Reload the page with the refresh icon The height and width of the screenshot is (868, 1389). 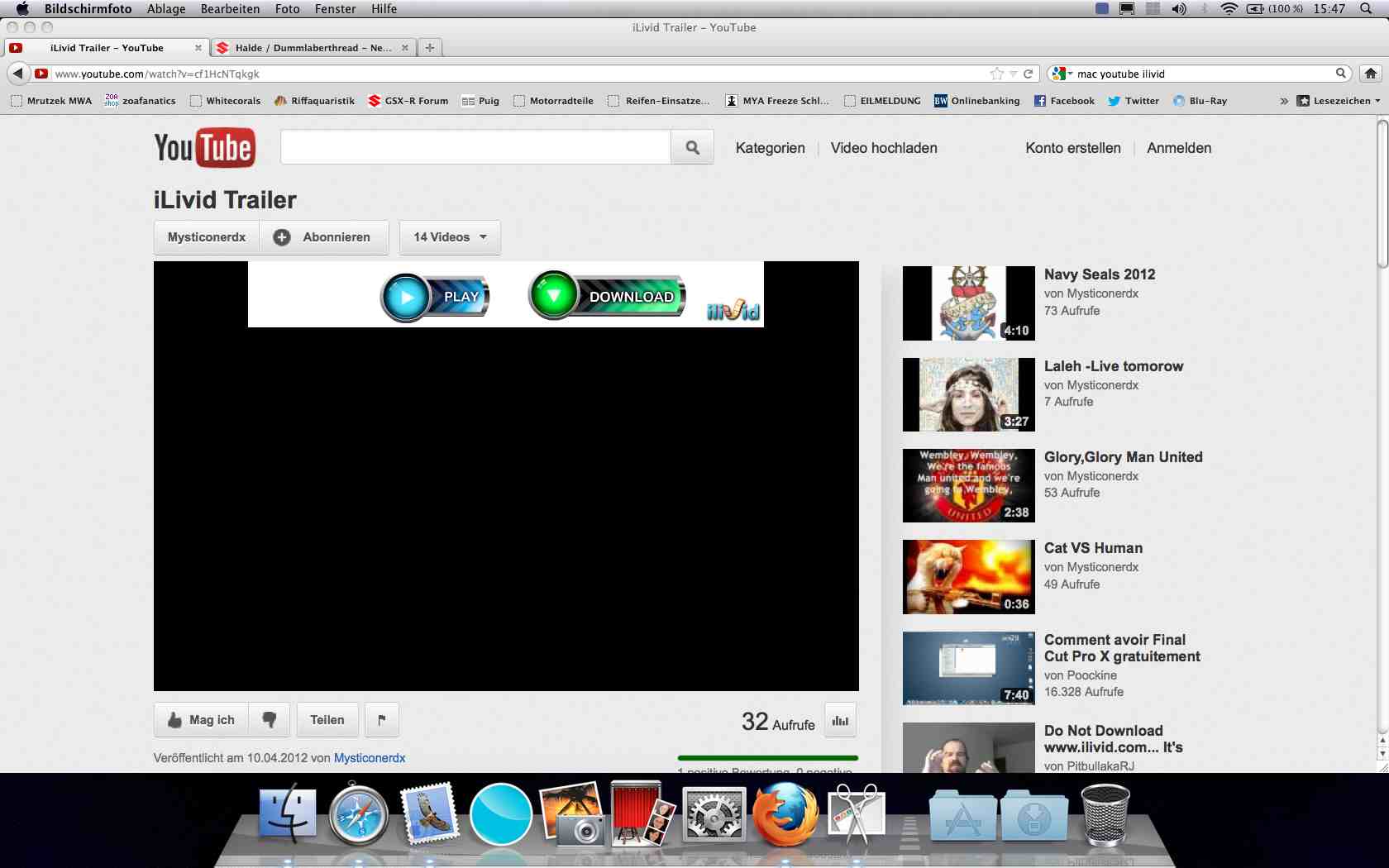pyautogui.click(x=1029, y=74)
